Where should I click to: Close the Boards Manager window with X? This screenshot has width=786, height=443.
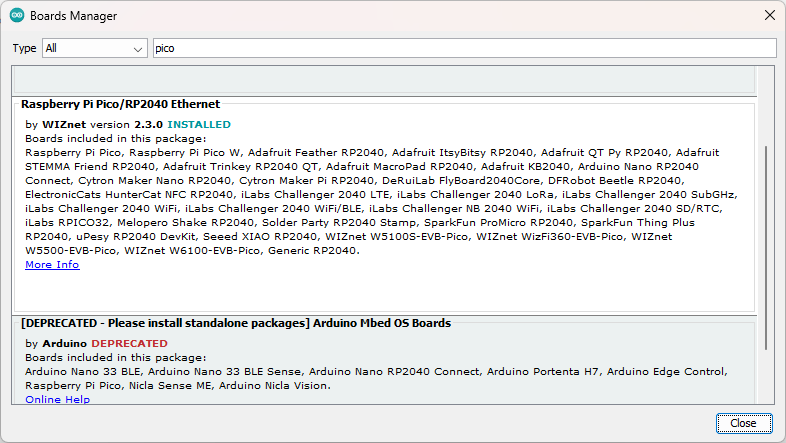click(x=767, y=16)
